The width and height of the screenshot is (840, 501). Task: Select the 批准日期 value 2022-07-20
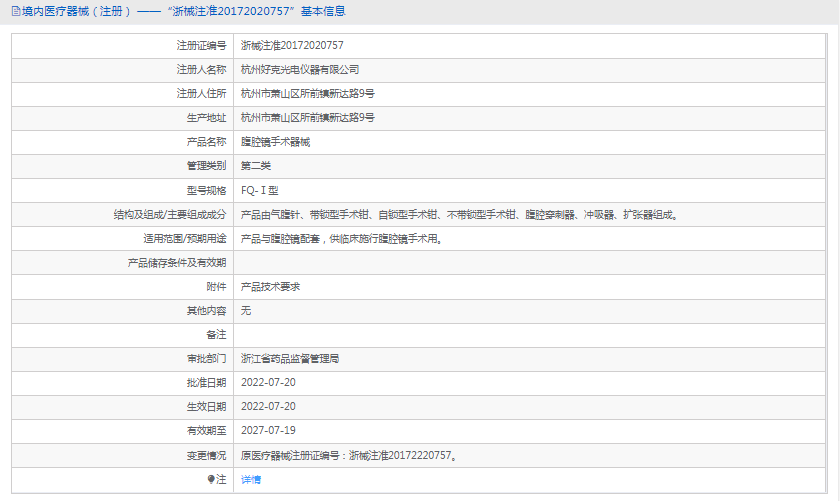[x=268, y=383]
